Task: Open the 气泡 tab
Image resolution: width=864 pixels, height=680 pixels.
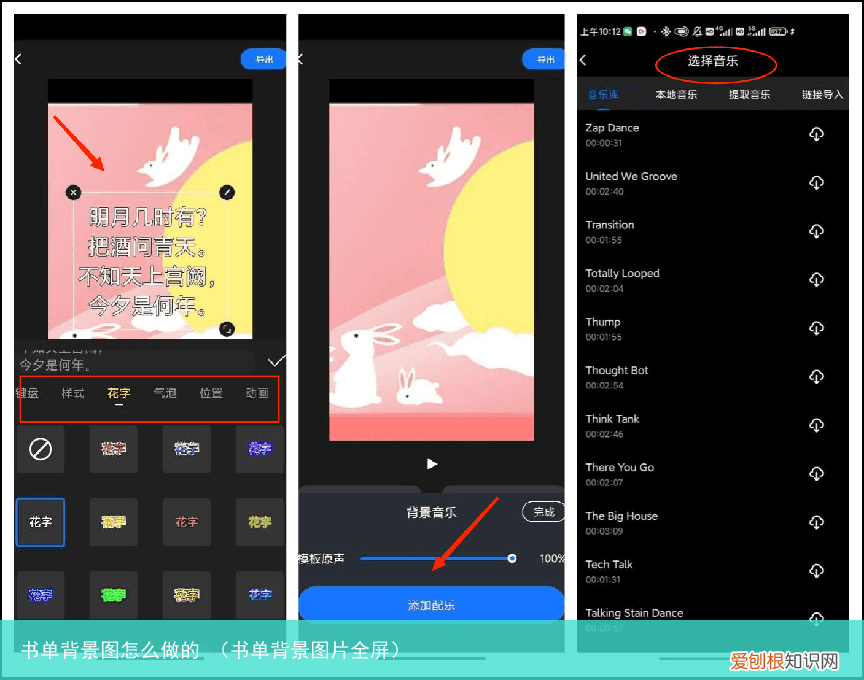Action: pyautogui.click(x=165, y=393)
